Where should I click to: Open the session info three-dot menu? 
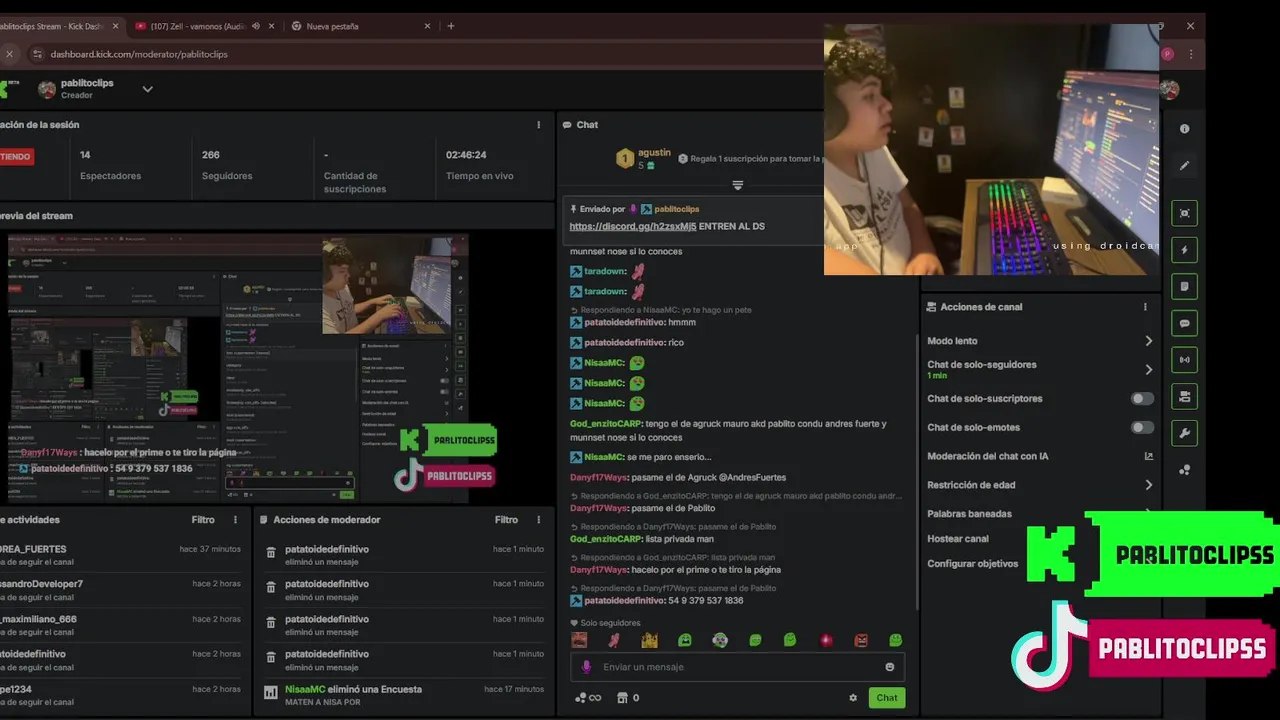pos(538,125)
